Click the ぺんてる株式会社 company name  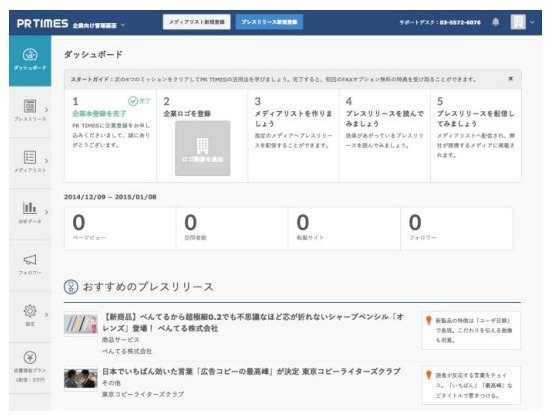tap(127, 351)
